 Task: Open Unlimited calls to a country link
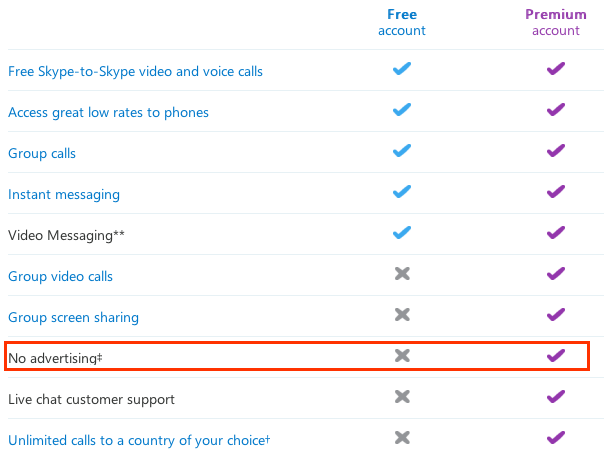[x=139, y=440]
